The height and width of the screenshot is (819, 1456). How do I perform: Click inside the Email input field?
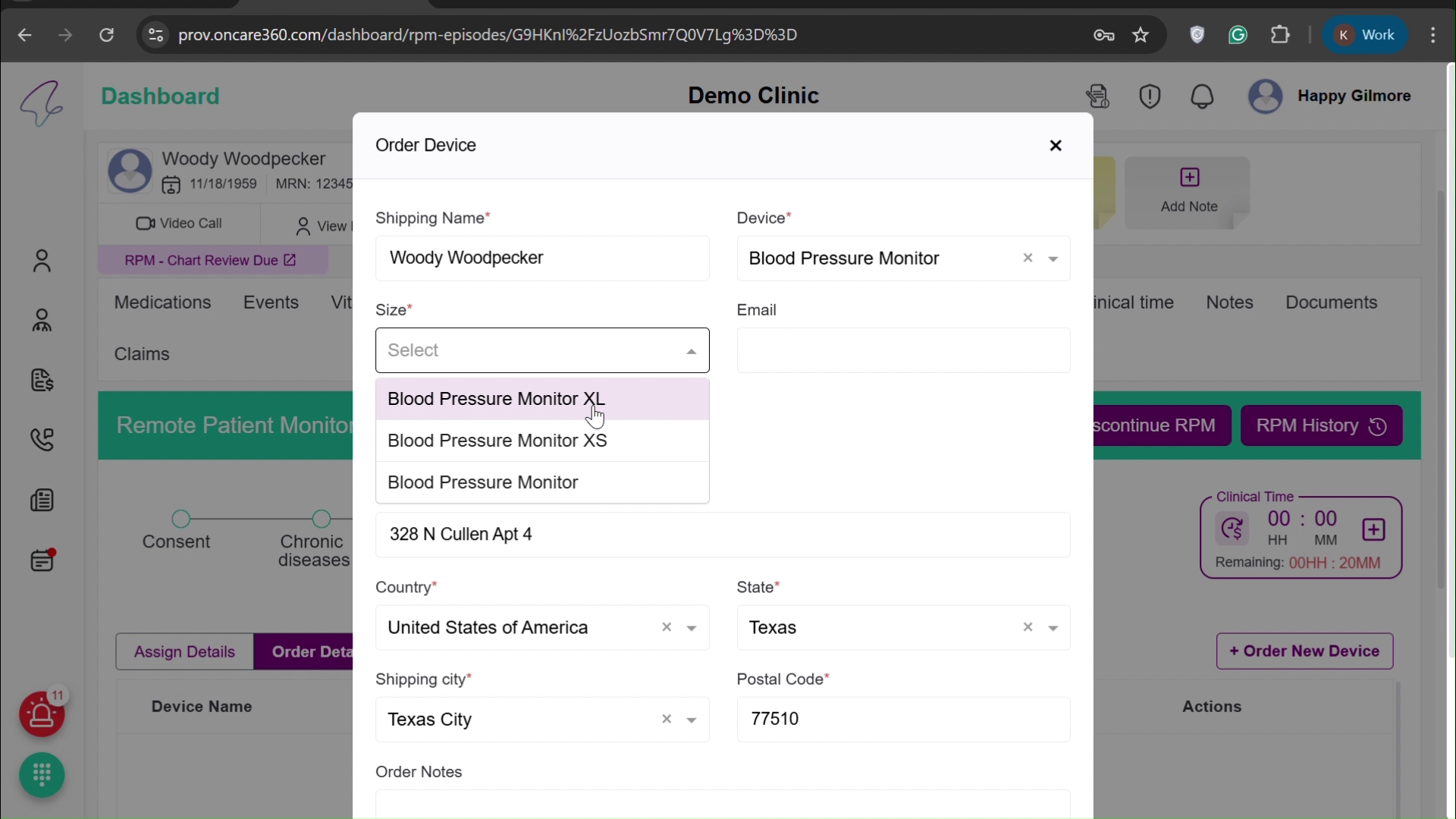click(x=902, y=350)
